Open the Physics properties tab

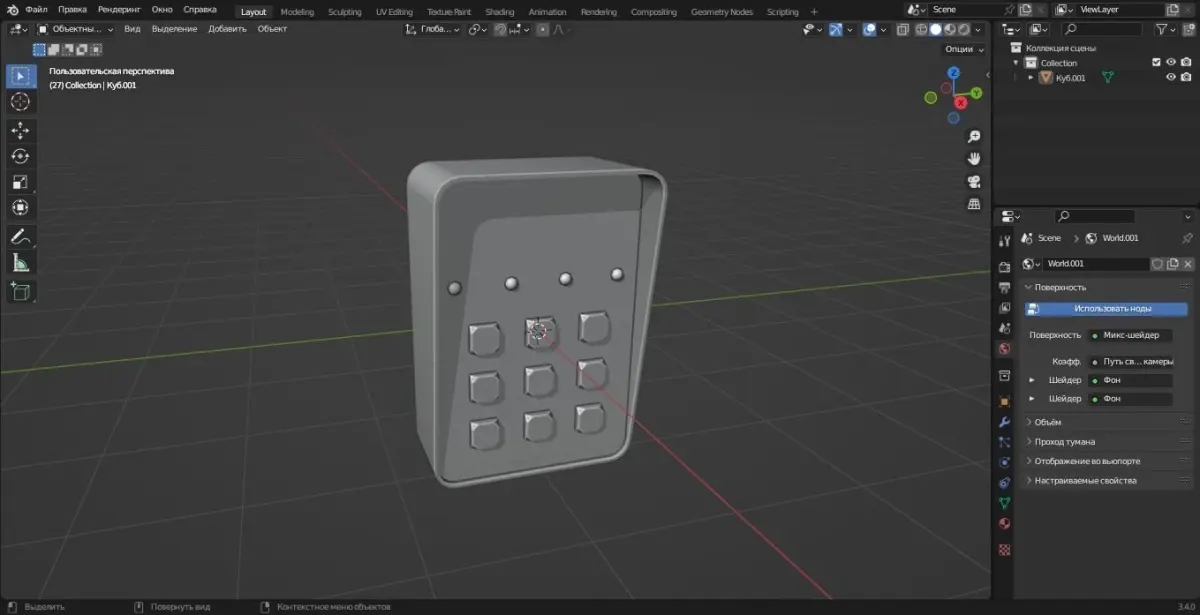pyautogui.click(x=1005, y=462)
